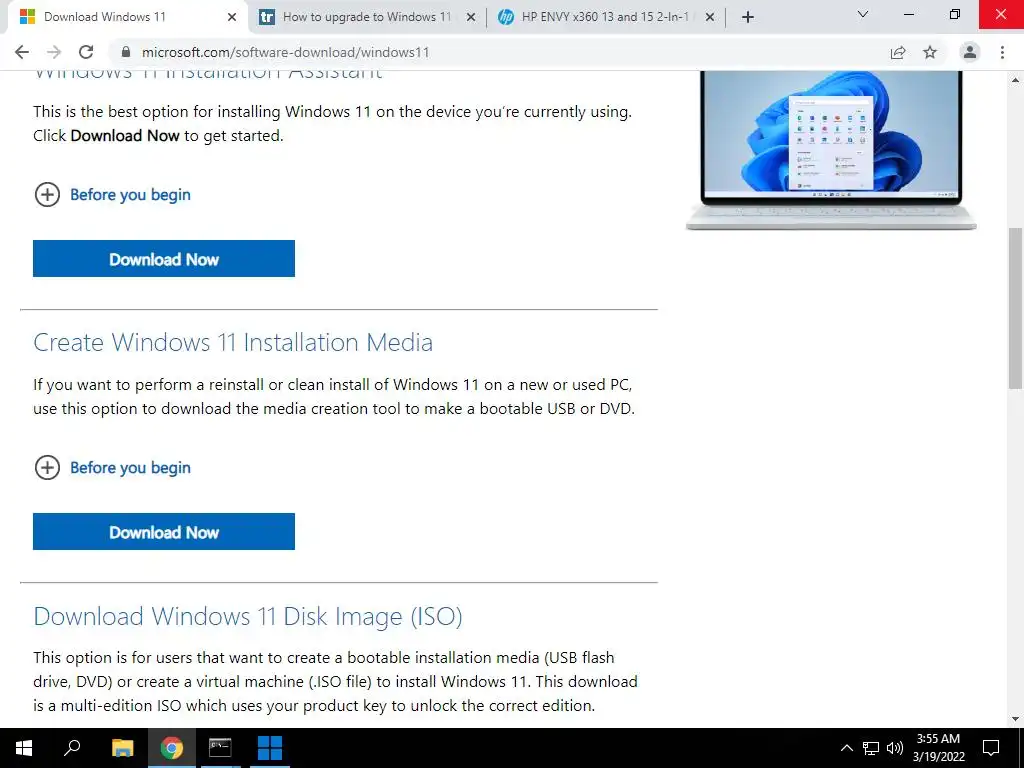Click scrollbar down arrow
1024x768 pixels.
[x=1016, y=719]
